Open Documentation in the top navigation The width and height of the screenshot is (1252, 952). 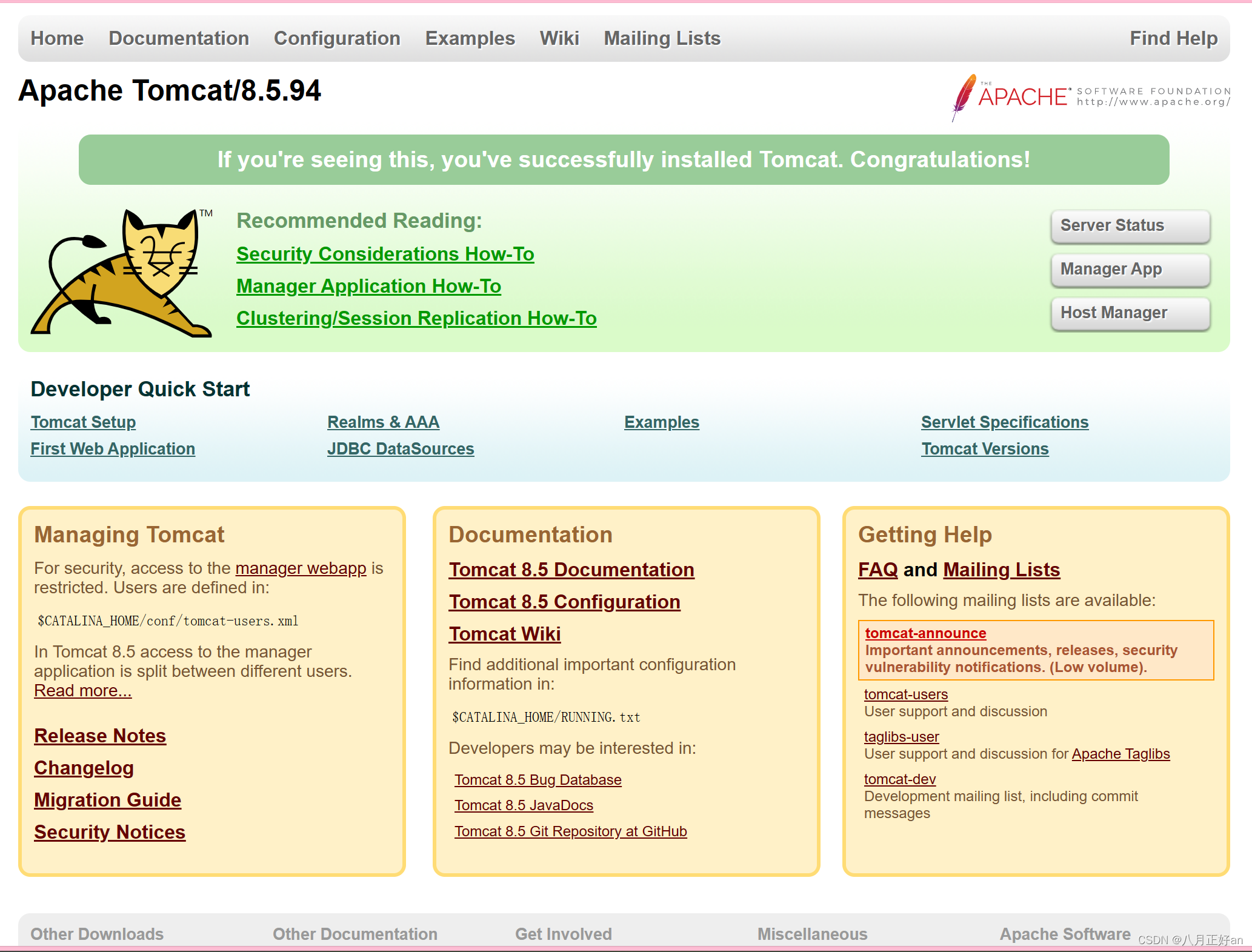pos(179,38)
